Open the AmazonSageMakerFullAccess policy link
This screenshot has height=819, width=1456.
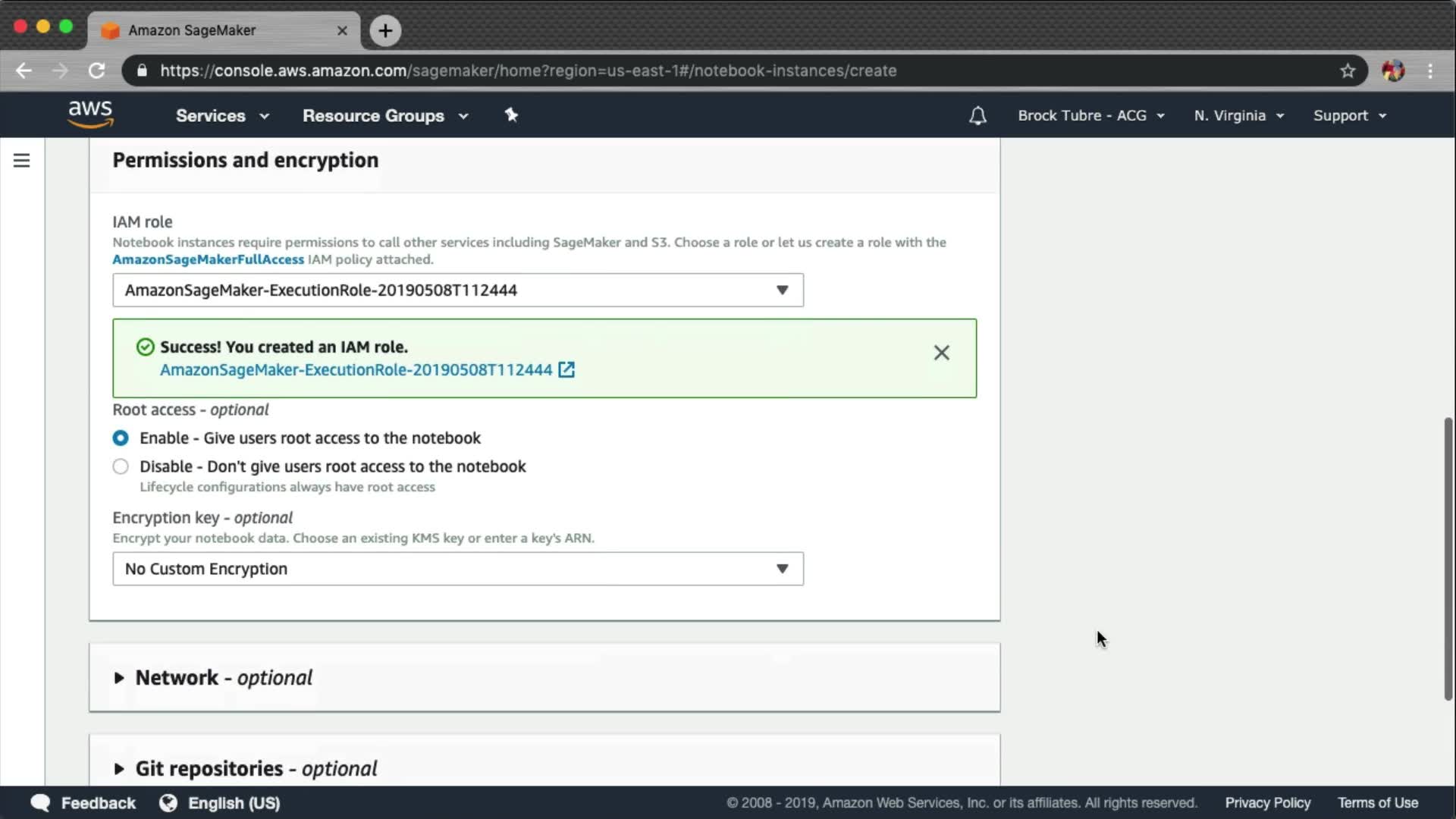[x=208, y=259]
